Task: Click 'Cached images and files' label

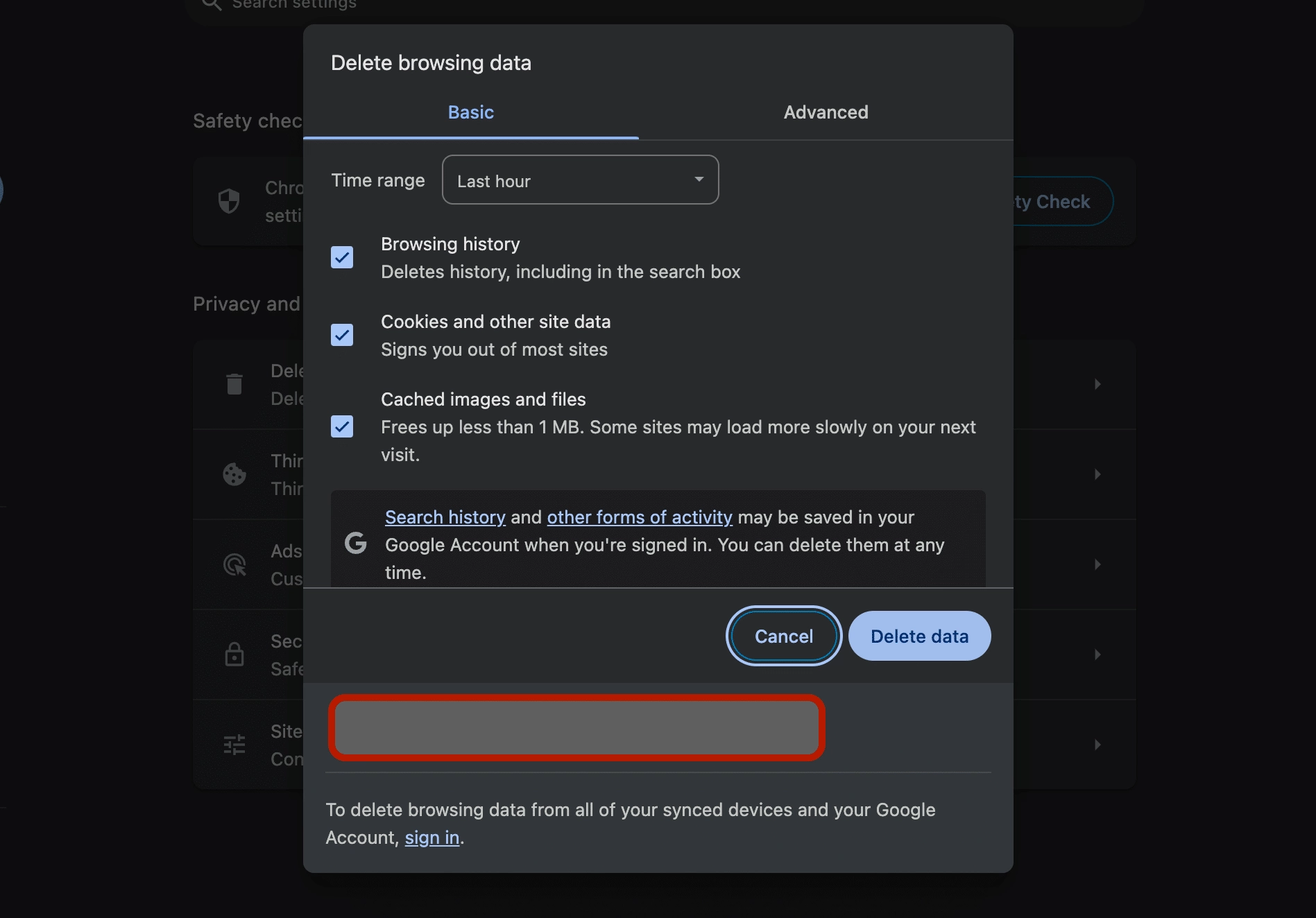Action: point(483,399)
